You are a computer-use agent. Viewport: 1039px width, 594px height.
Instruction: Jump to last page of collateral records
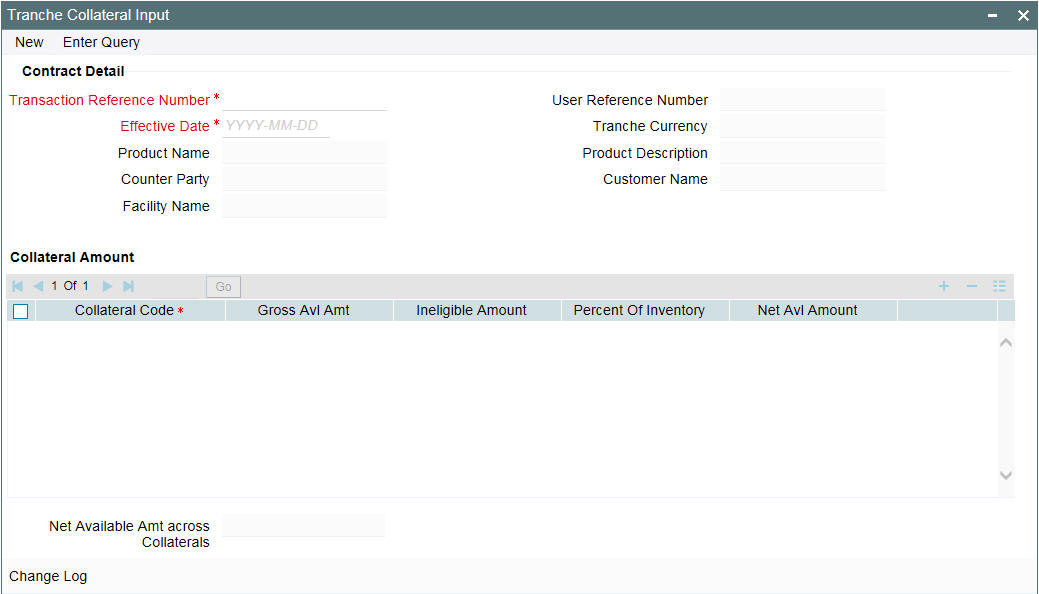pos(129,286)
